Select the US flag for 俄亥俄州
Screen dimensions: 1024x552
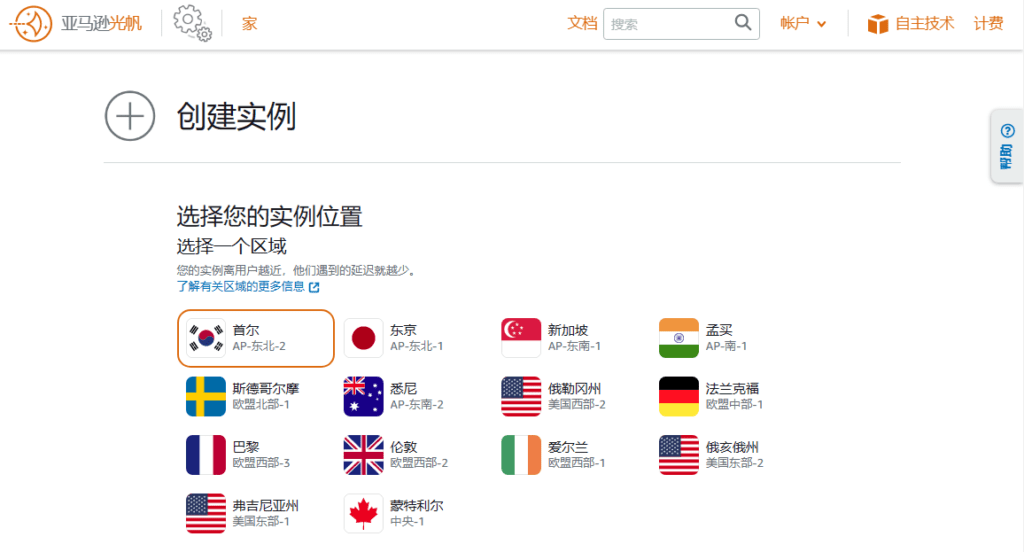(x=679, y=455)
